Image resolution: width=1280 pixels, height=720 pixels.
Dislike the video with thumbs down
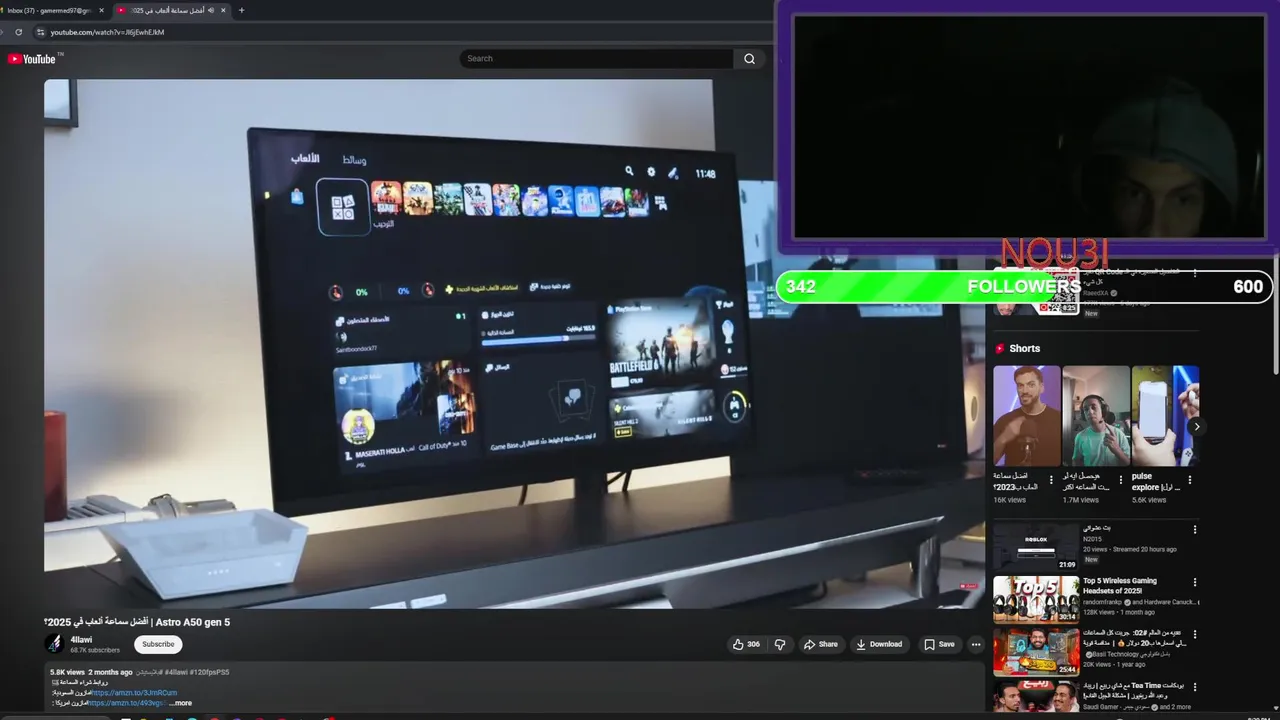pyautogui.click(x=780, y=644)
